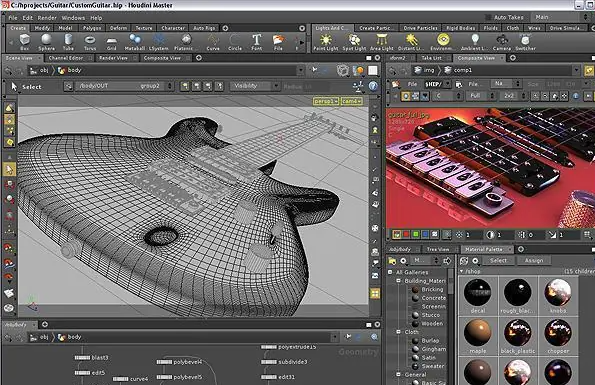Add a Point Light
595x385 pixels.
click(x=326, y=42)
